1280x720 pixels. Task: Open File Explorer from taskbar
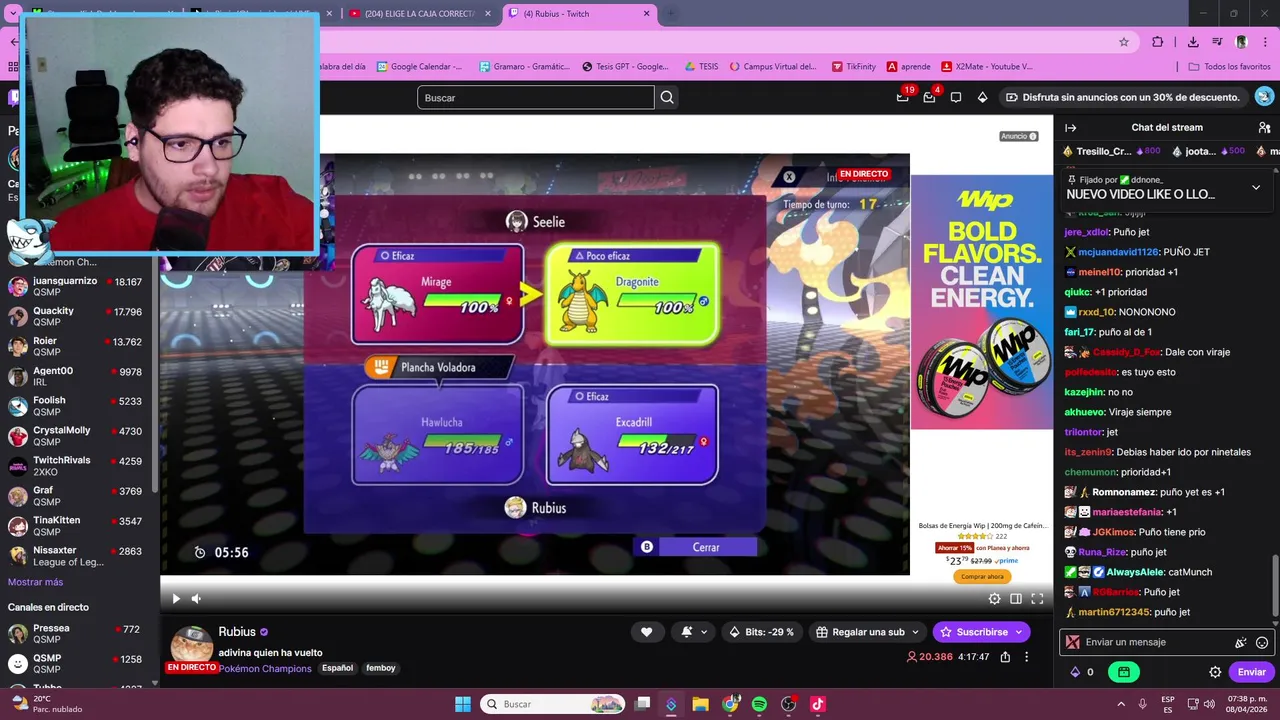[x=700, y=704]
